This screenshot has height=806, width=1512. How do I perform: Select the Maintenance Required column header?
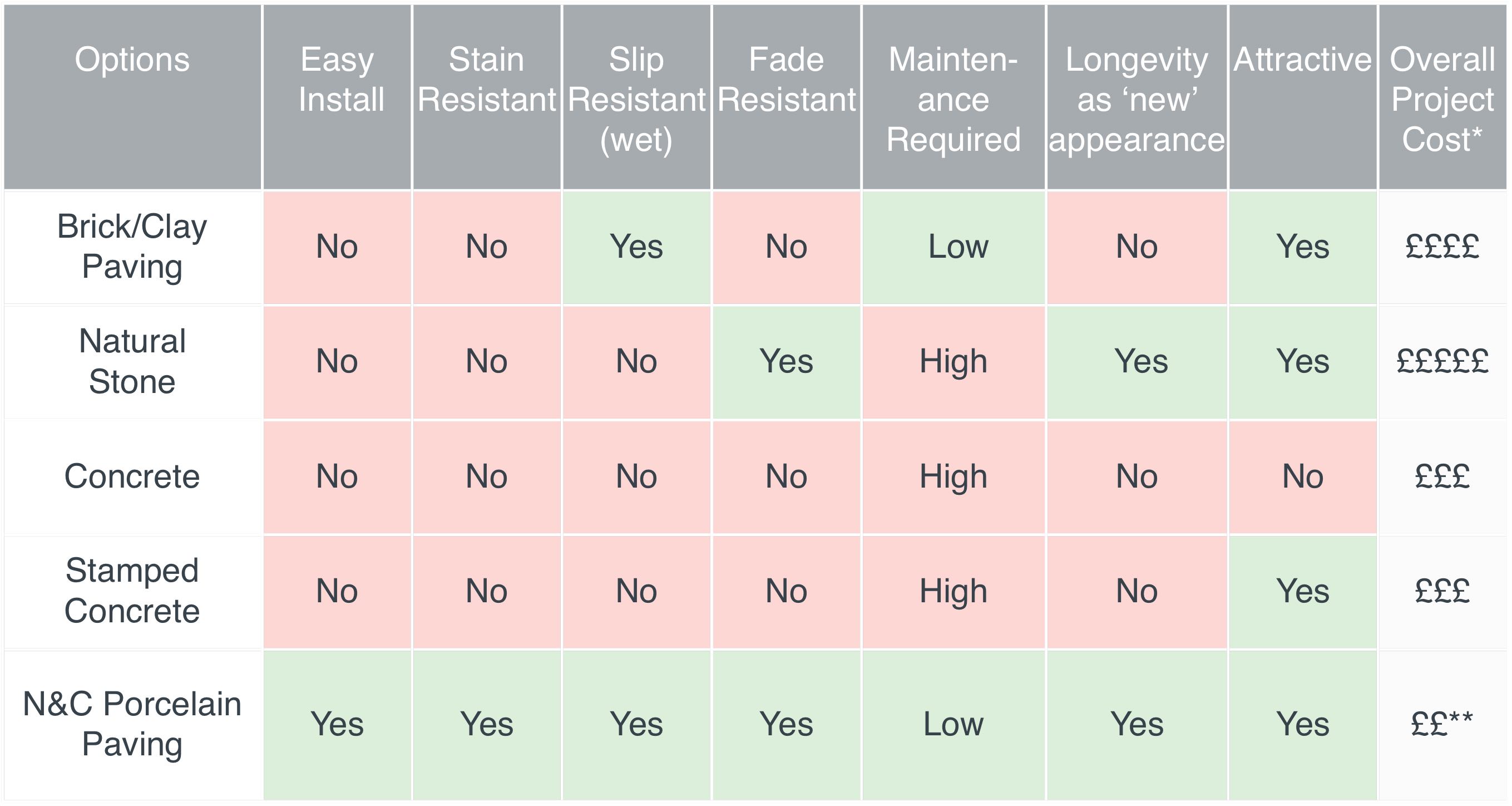[954, 97]
